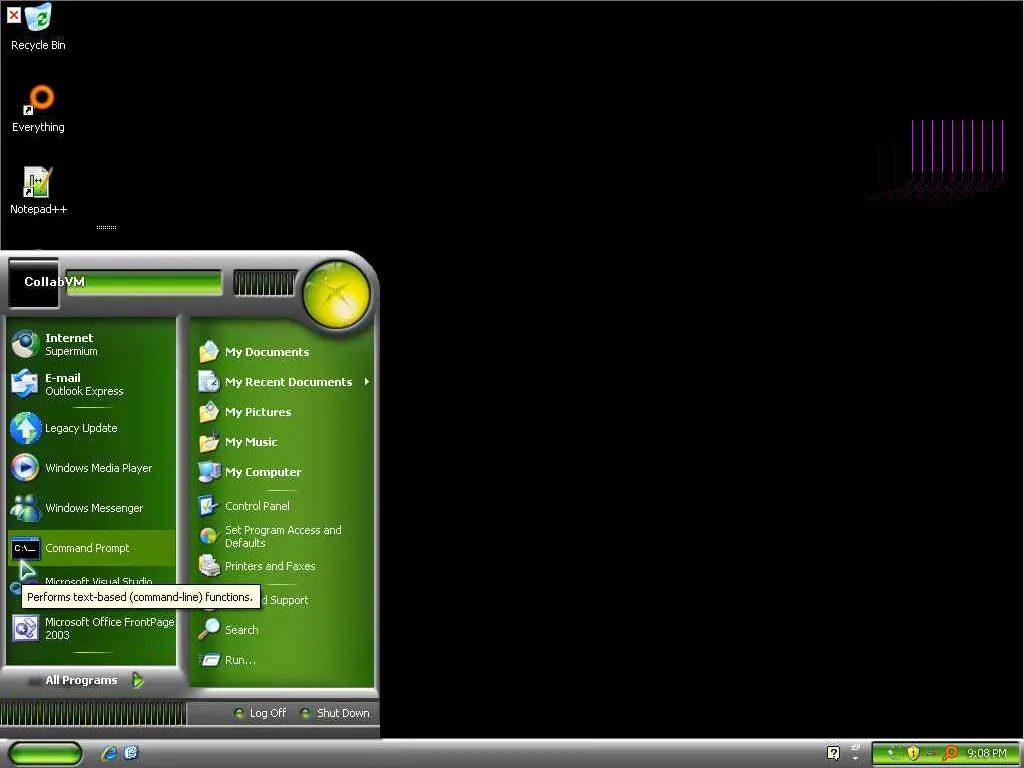Click the second quick launch icon beside Internet Explorer
Viewport: 1024px width, 768px height.
point(131,753)
